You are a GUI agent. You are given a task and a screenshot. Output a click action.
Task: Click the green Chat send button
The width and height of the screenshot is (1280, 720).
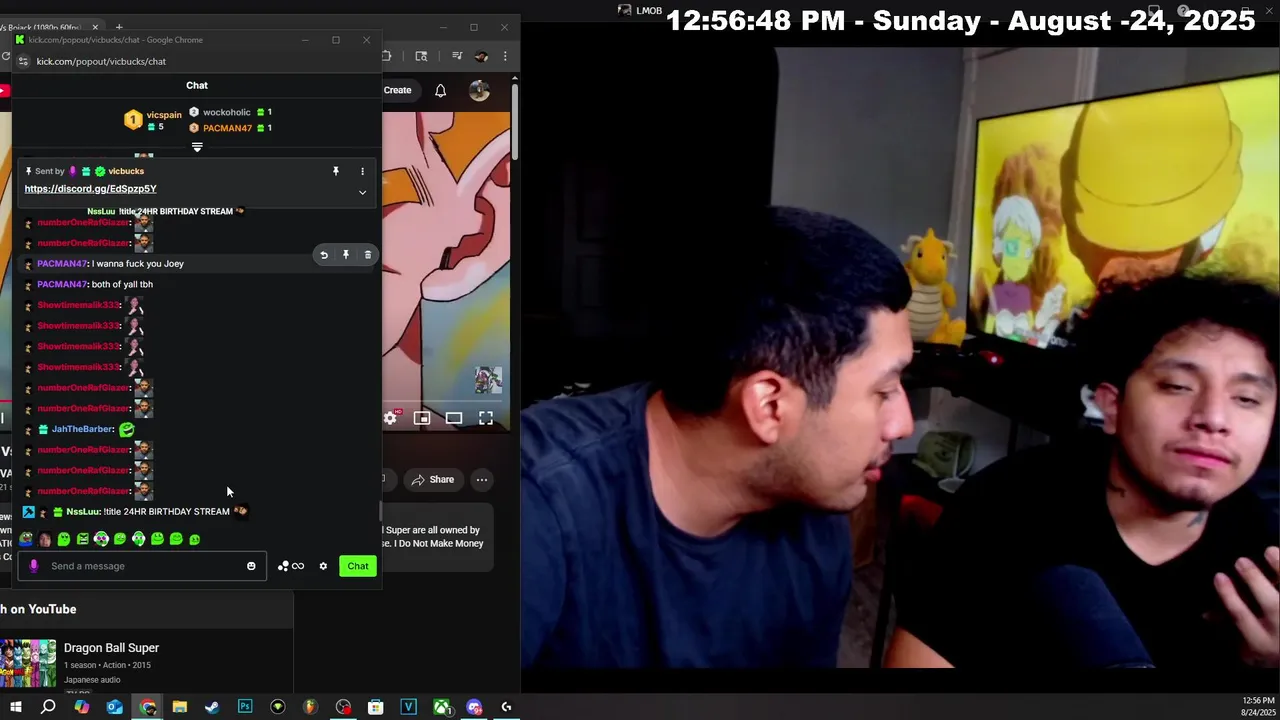tap(358, 566)
